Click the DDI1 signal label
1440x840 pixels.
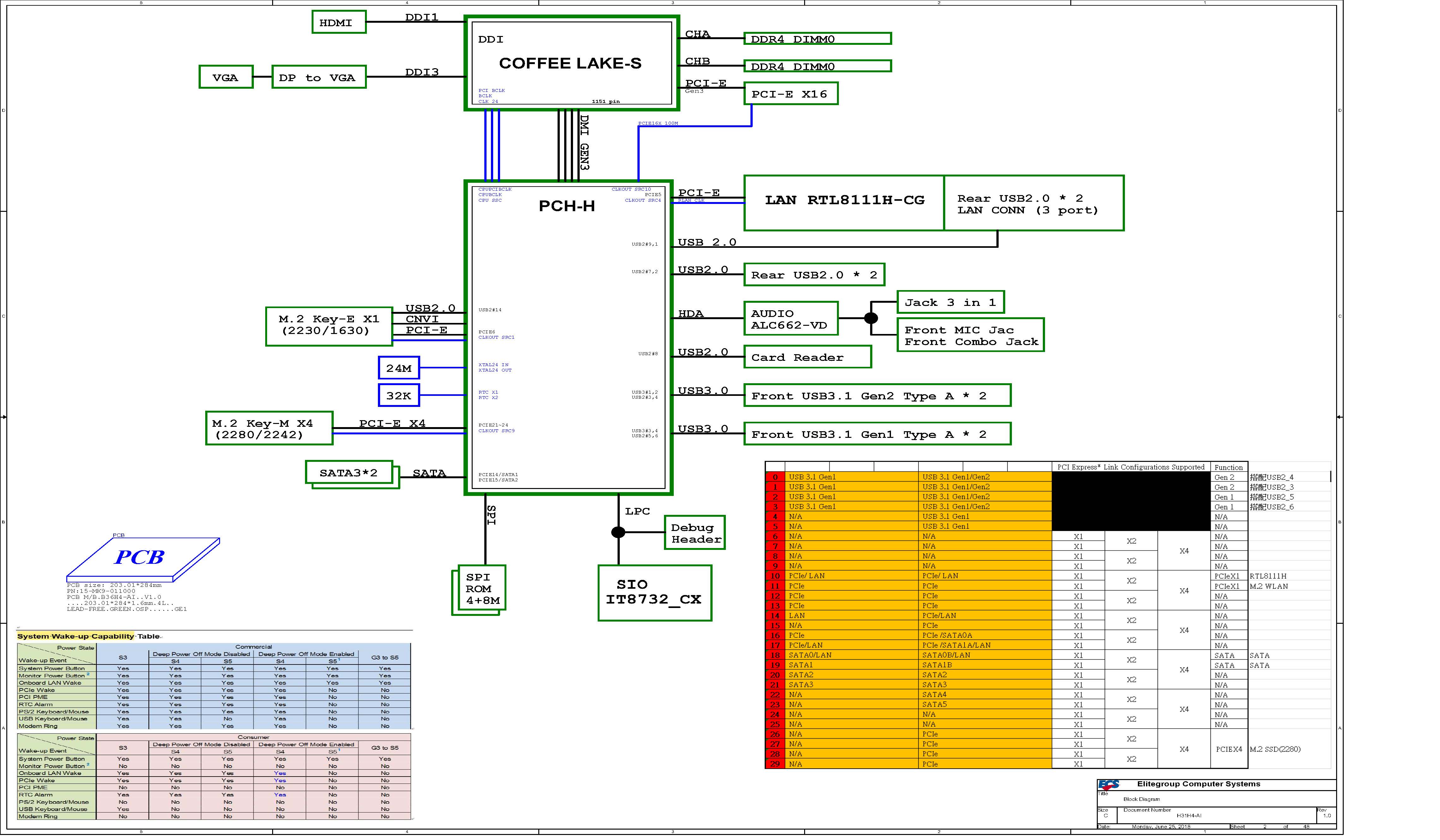tap(422, 17)
